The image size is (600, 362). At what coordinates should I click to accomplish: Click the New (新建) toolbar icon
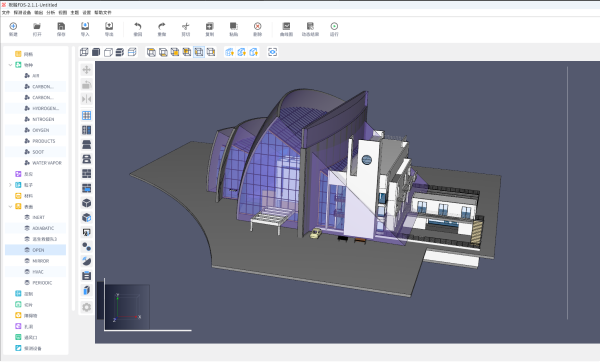(x=13, y=26)
